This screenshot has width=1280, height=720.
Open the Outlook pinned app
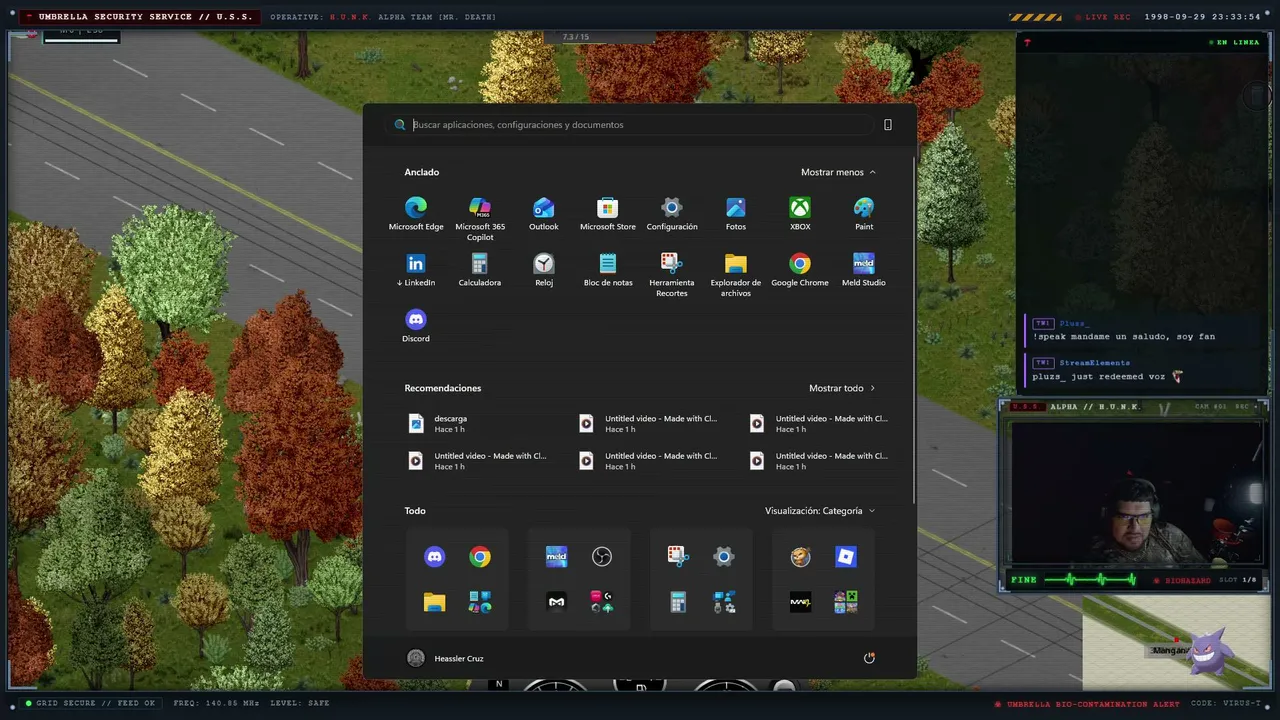[x=544, y=214]
